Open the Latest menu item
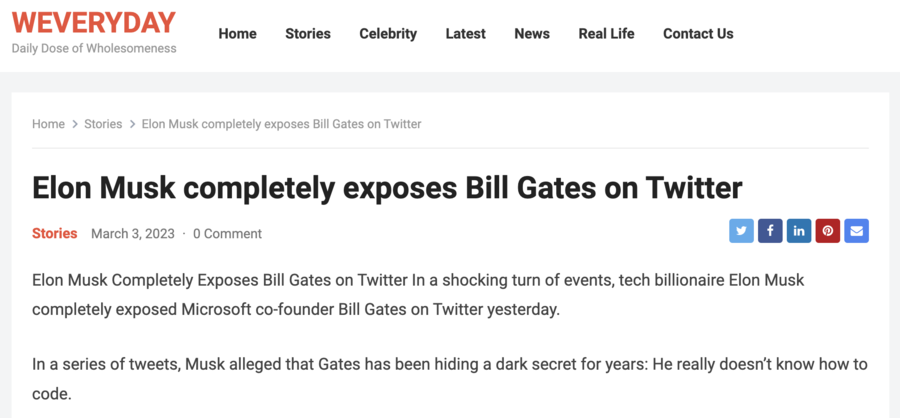This screenshot has height=418, width=900. click(x=465, y=34)
